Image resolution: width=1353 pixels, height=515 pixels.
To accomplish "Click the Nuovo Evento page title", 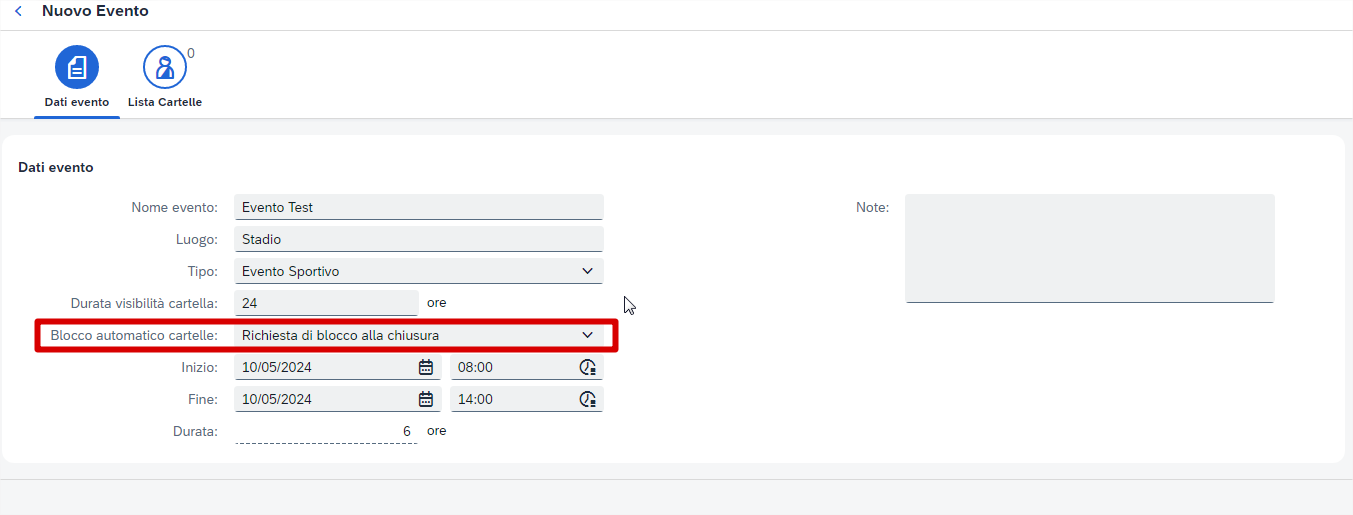I will 95,11.
